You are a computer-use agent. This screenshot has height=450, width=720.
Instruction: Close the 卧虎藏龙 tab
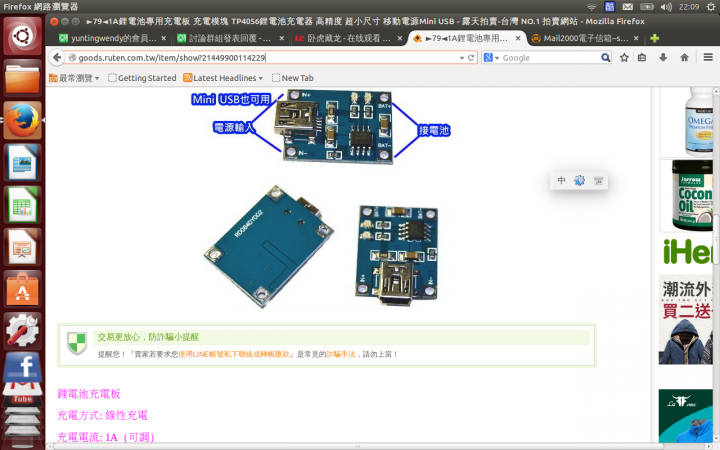click(x=399, y=38)
